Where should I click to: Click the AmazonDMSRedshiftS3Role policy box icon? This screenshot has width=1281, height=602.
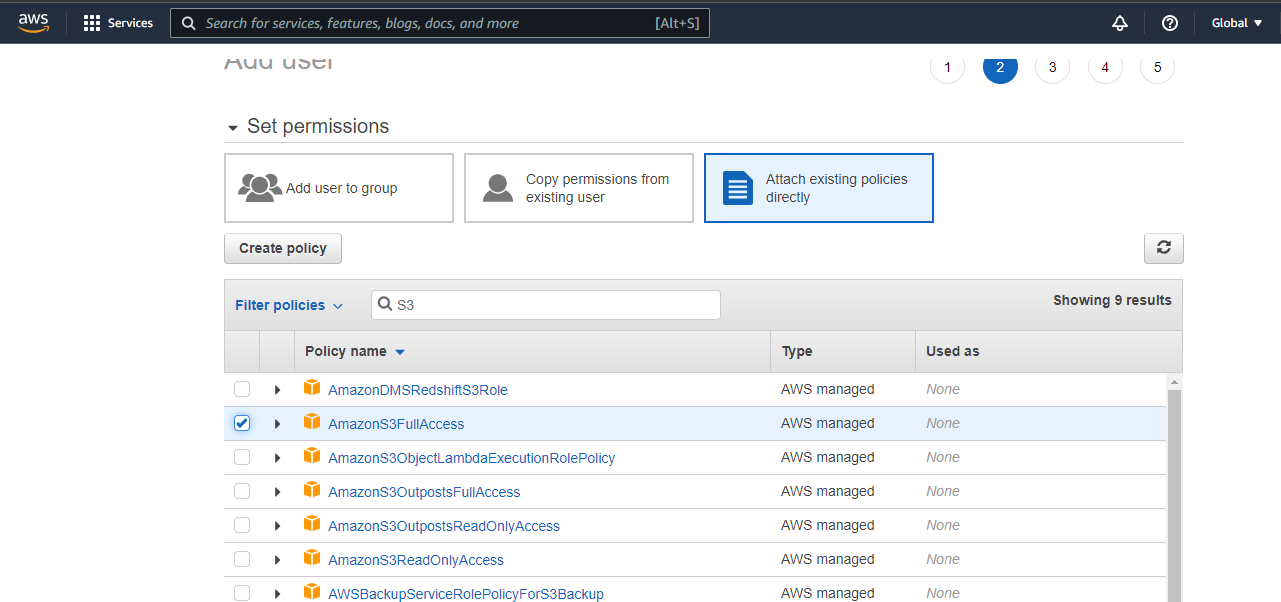312,389
